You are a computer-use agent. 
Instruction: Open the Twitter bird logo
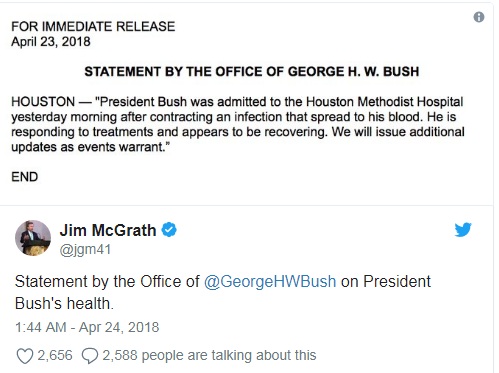[x=463, y=229]
